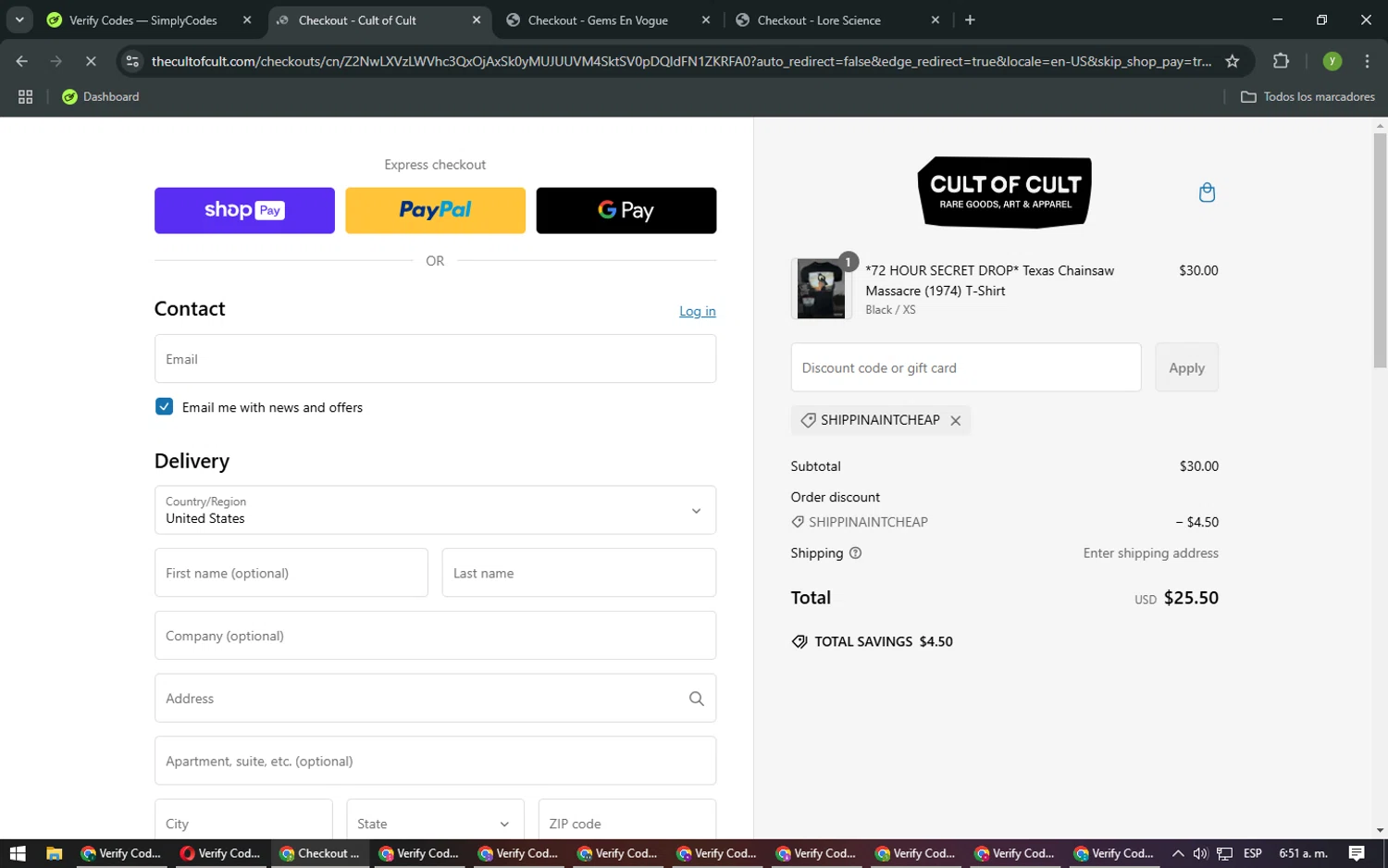Screen dimensions: 1388x868
Task: Focus the ZIP code field
Action: pos(627,823)
